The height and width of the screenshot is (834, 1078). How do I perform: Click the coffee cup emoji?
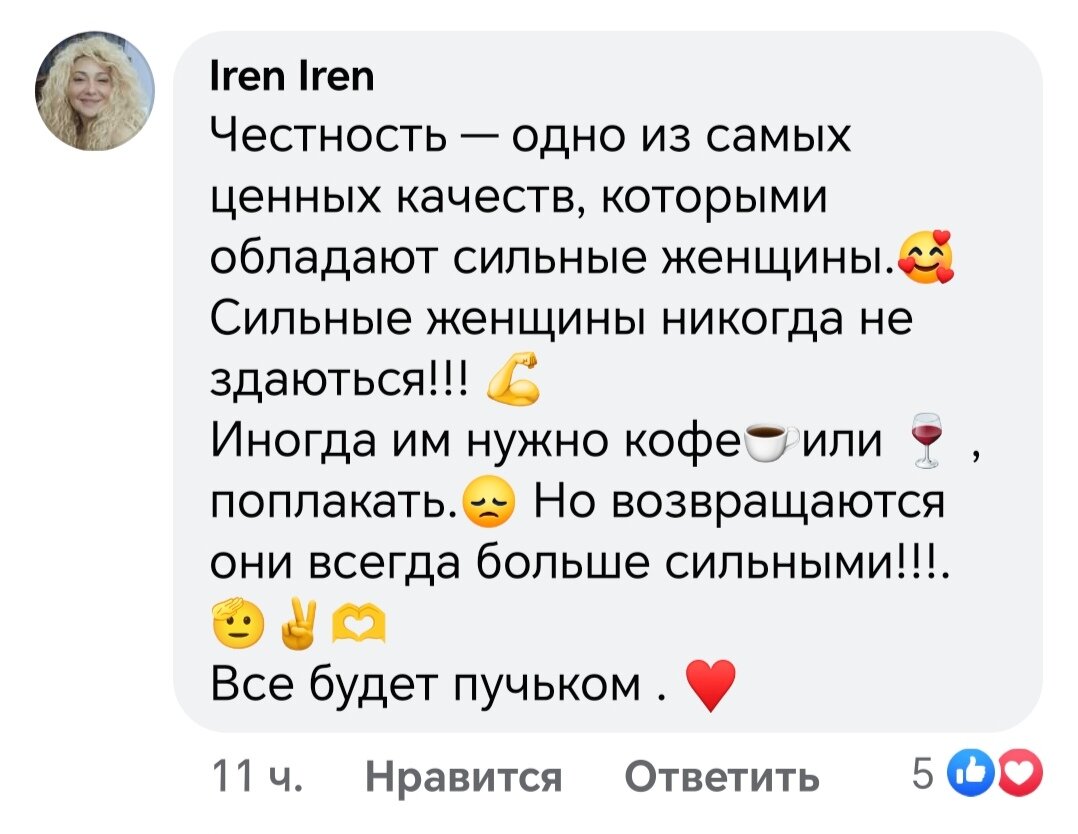[773, 441]
